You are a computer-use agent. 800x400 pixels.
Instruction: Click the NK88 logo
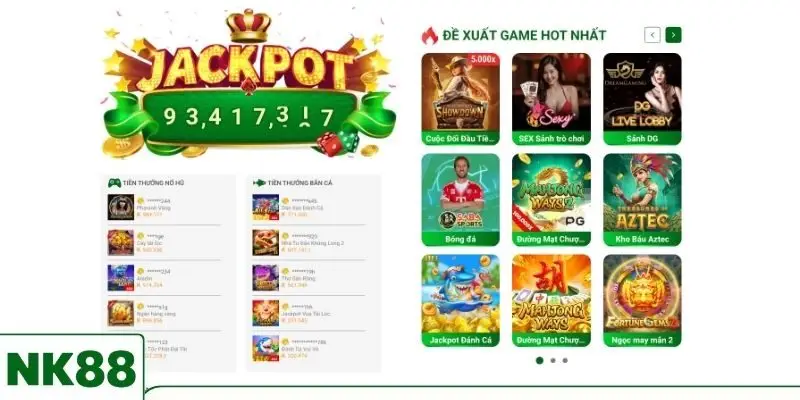[x=71, y=368]
